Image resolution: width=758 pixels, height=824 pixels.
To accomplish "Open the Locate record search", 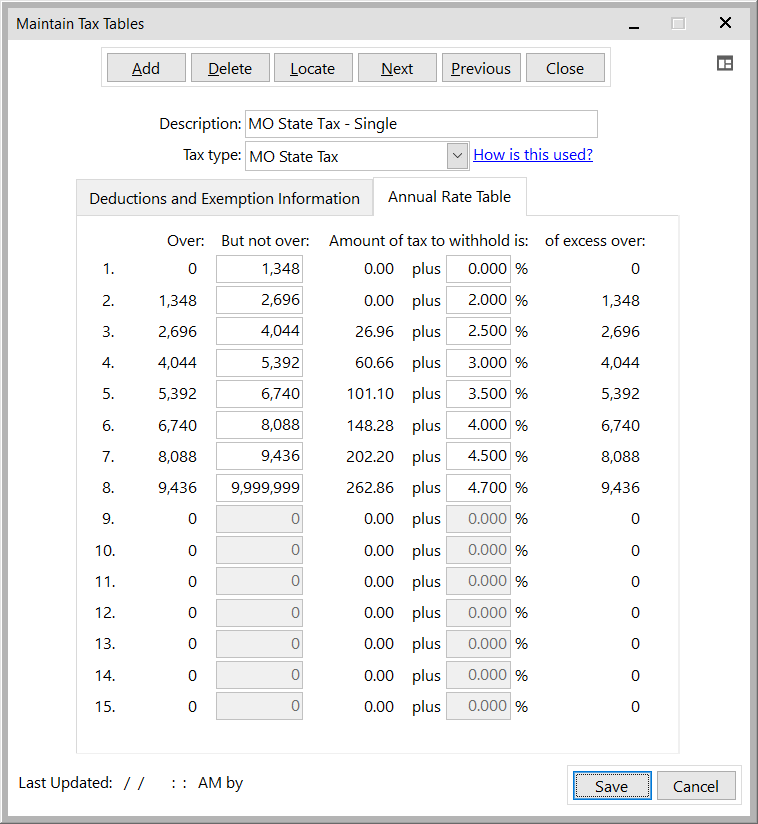I will 312,68.
